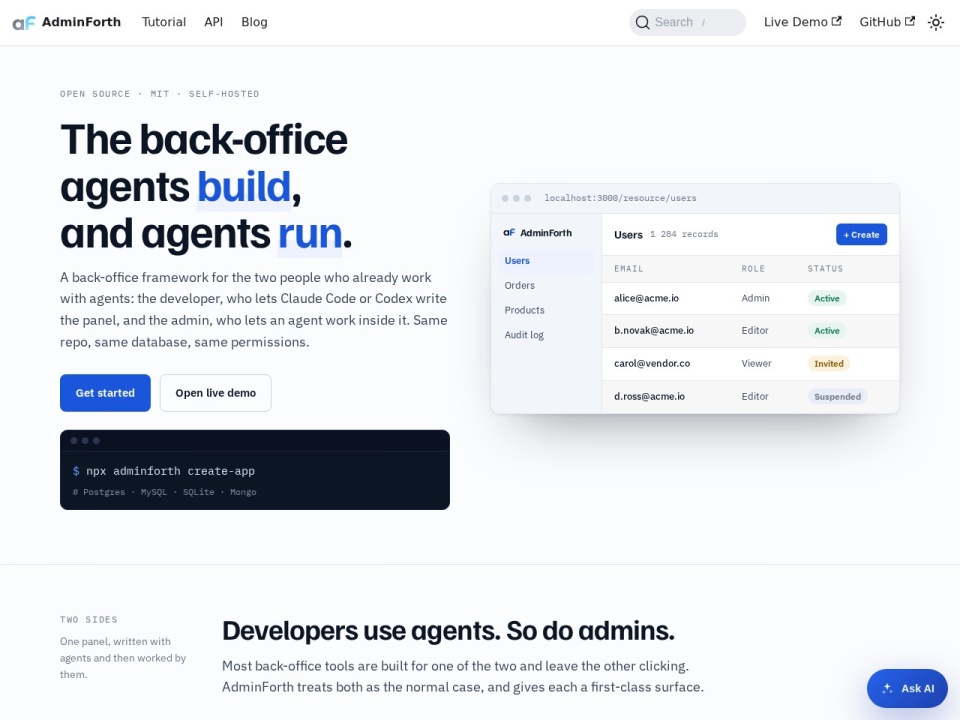Click the Get started button

point(105,393)
